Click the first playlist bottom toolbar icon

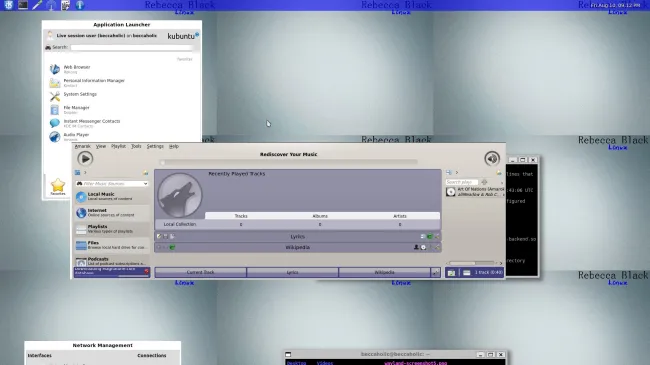tap(451, 273)
